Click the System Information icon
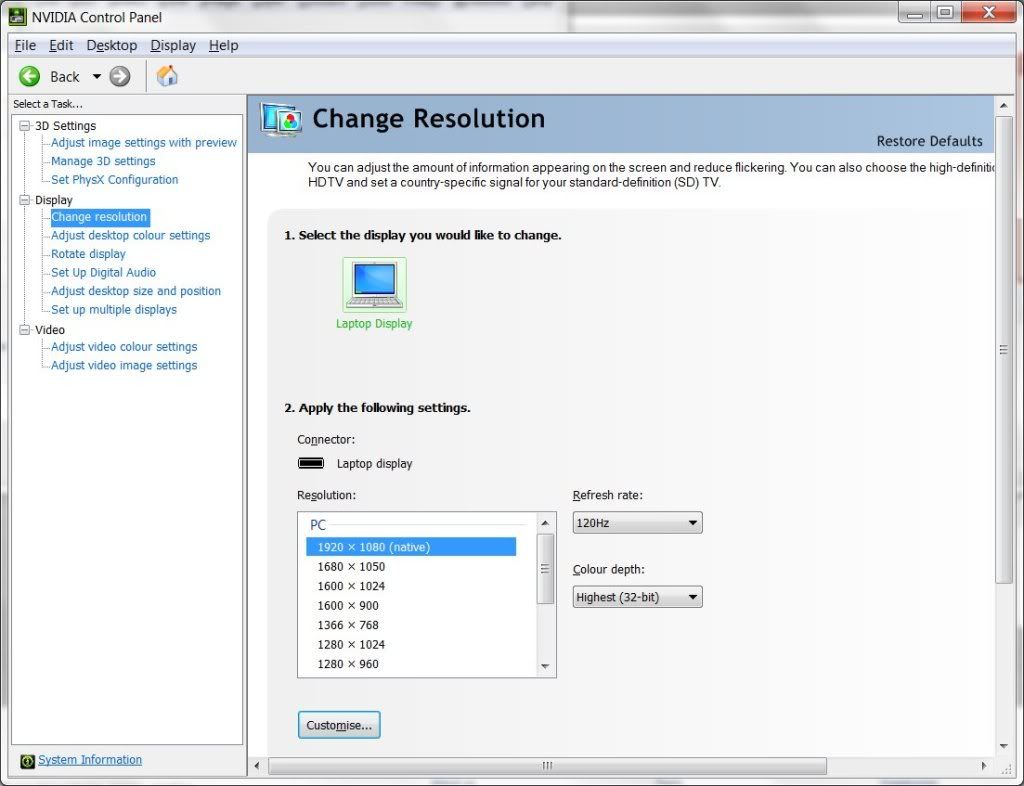This screenshot has height=786, width=1024. (x=27, y=761)
